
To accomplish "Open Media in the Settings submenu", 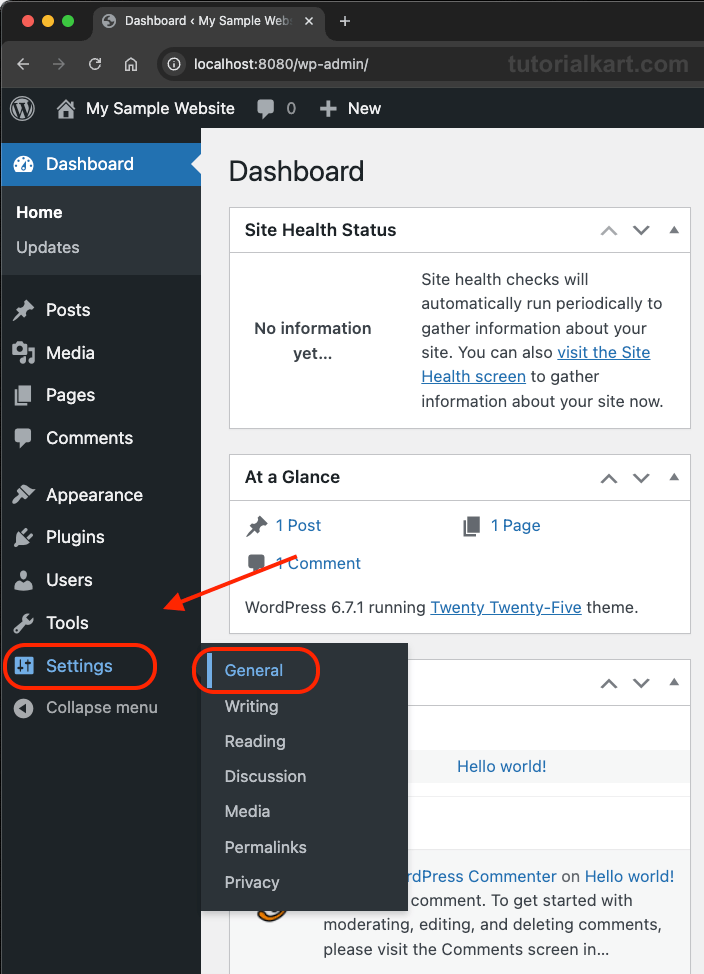I will coord(247,811).
